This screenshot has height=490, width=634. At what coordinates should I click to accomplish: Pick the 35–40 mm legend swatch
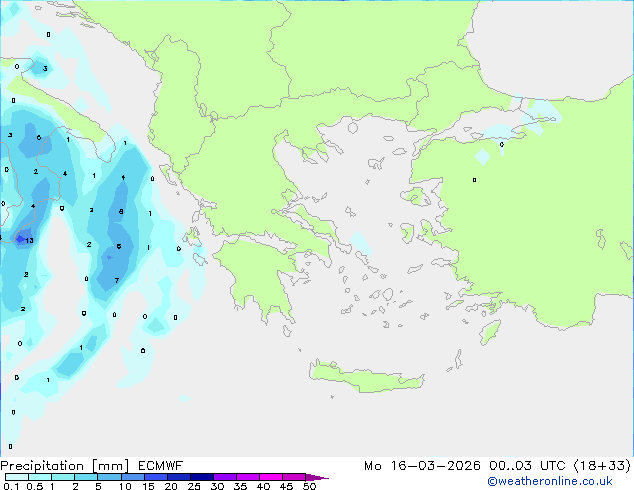pyautogui.click(x=248, y=477)
